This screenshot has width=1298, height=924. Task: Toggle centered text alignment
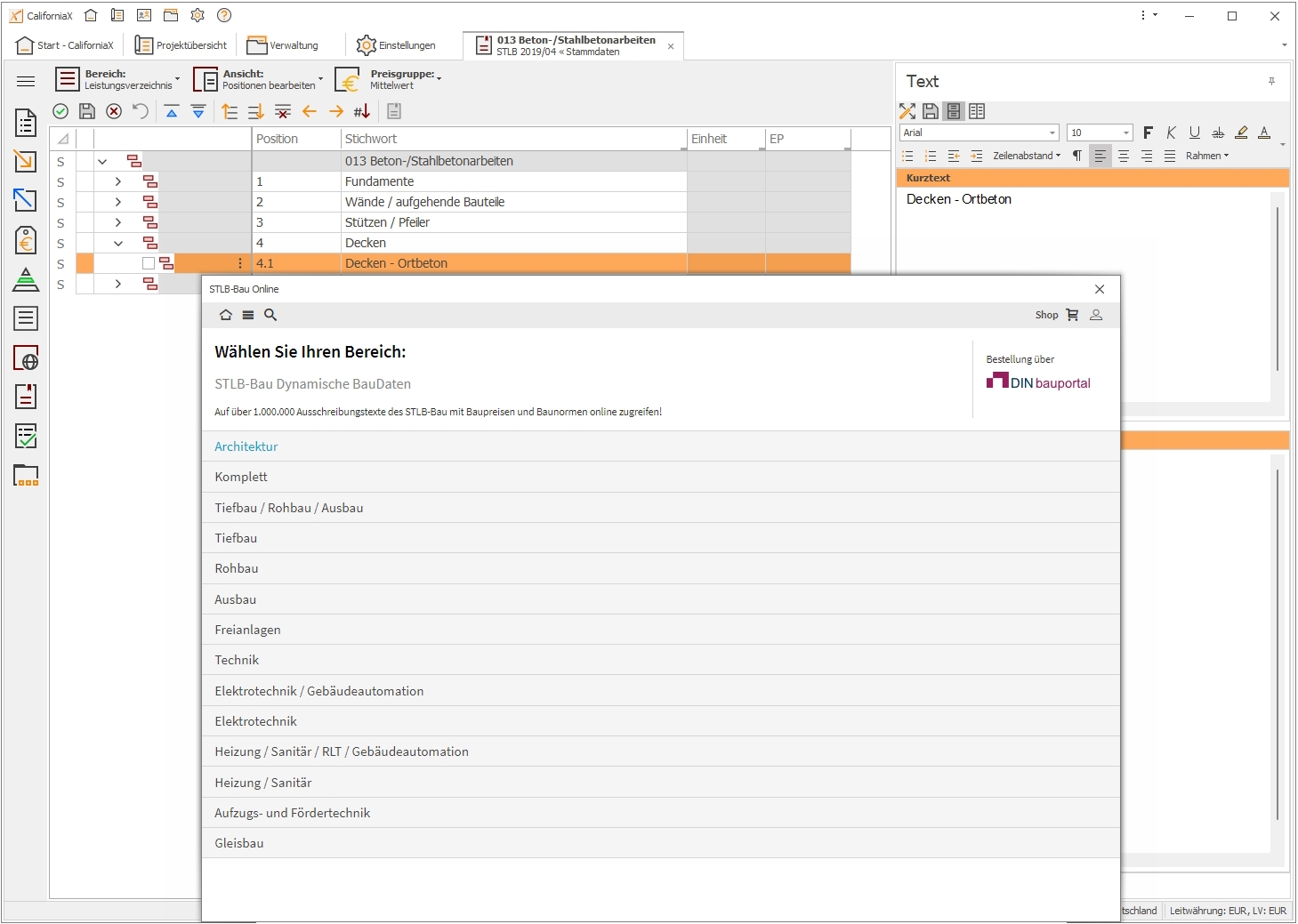(x=1124, y=156)
